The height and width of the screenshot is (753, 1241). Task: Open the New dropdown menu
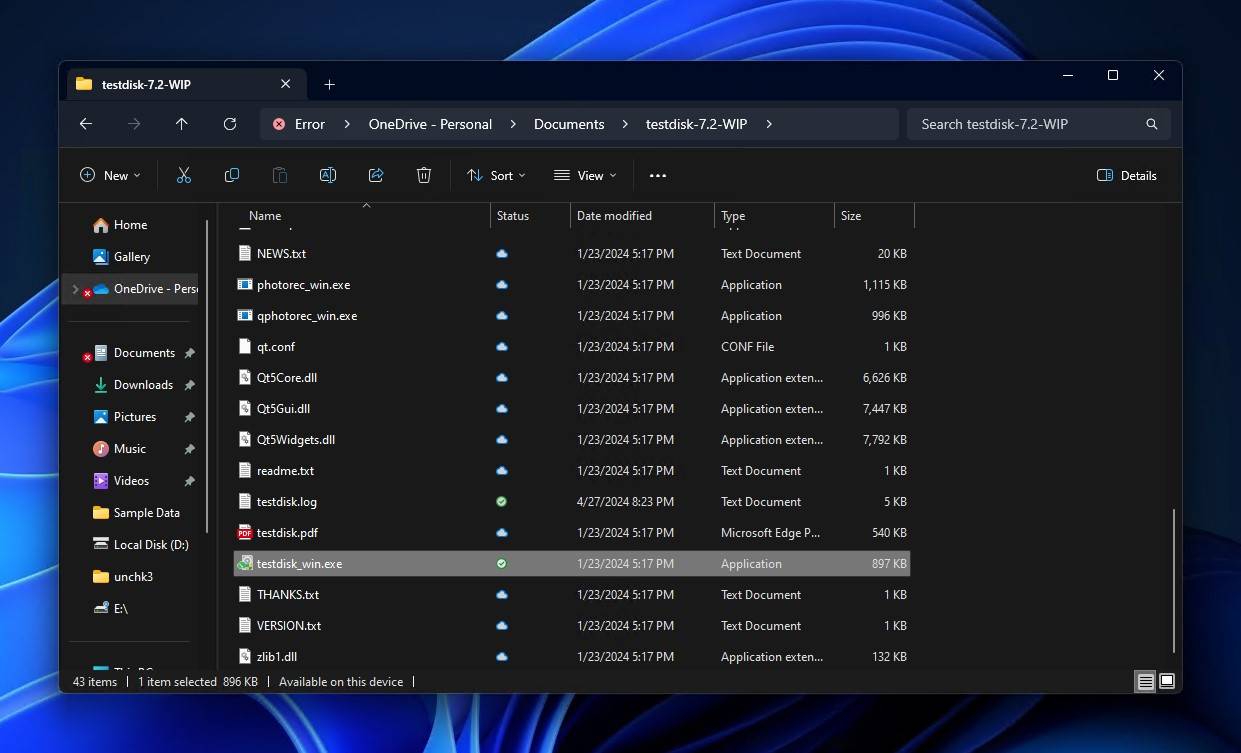tap(110, 175)
